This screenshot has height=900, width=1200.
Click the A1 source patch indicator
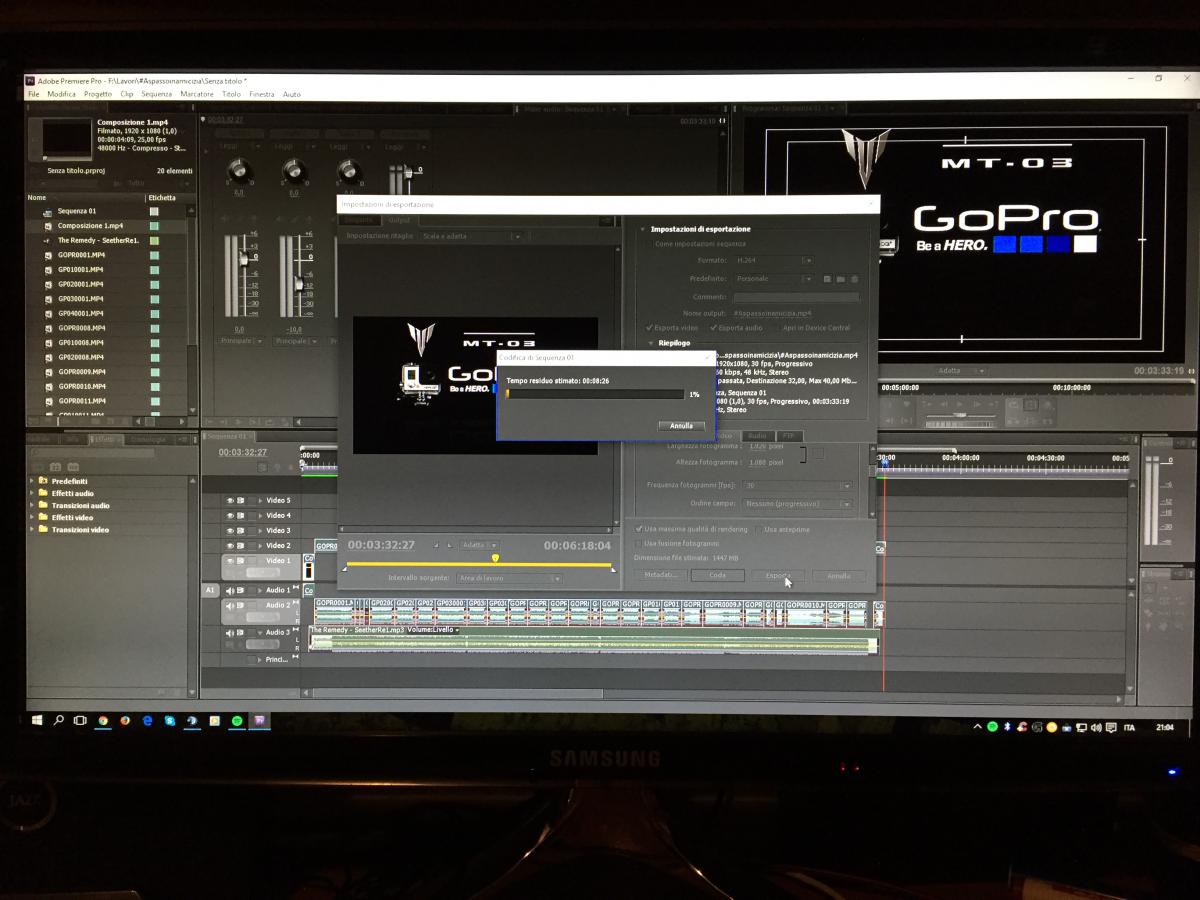coord(210,591)
